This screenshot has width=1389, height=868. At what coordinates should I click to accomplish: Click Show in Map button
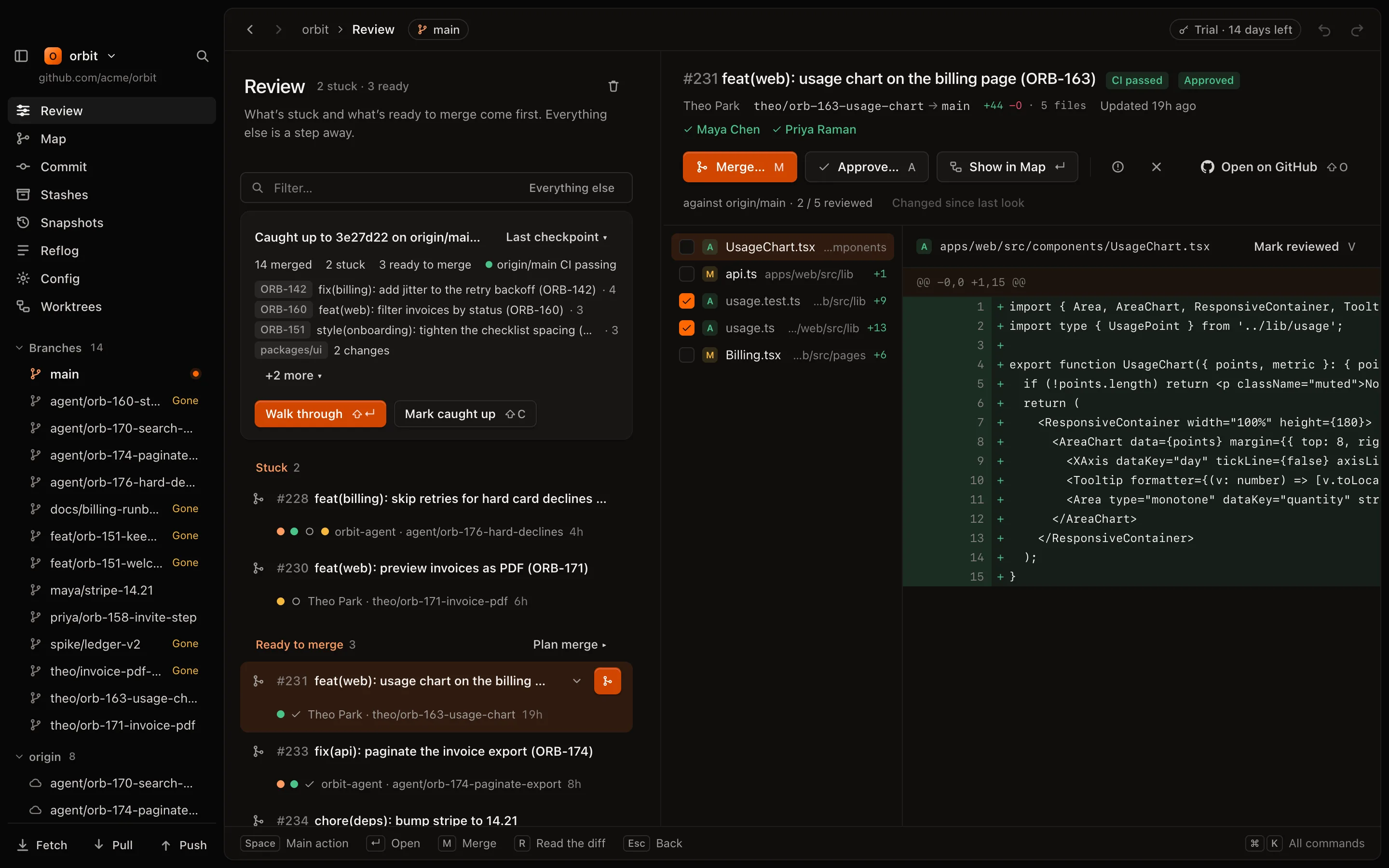click(1007, 167)
